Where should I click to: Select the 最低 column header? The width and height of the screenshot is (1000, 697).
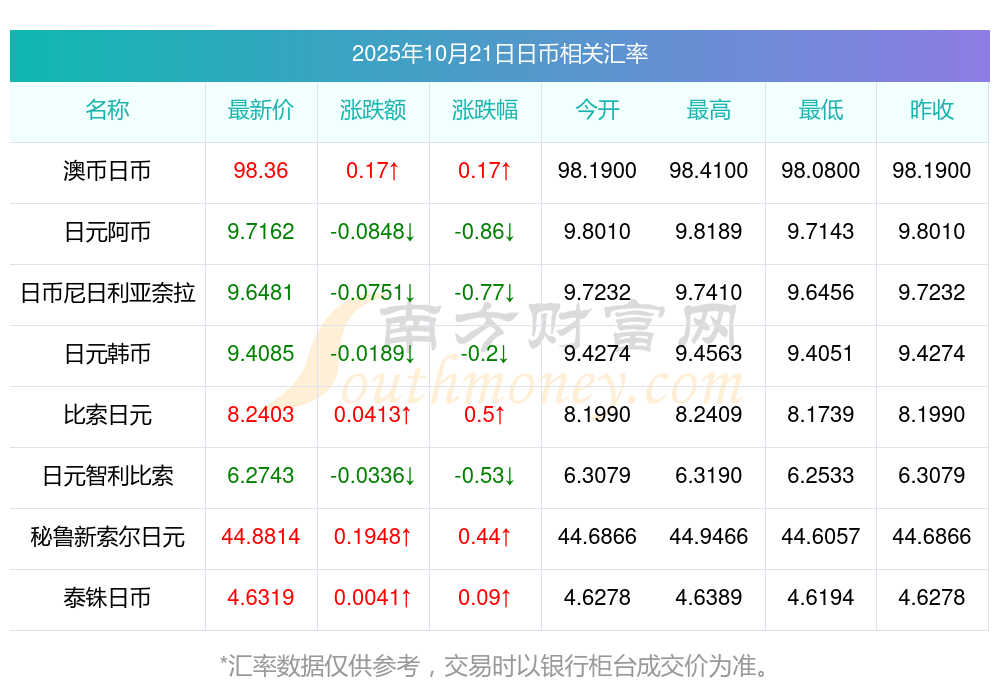pyautogui.click(x=821, y=110)
